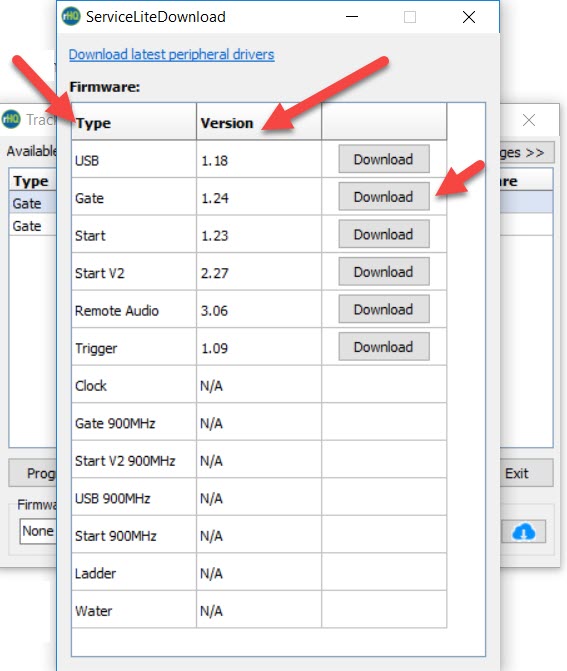Select the USB type cell

[x=134, y=160]
